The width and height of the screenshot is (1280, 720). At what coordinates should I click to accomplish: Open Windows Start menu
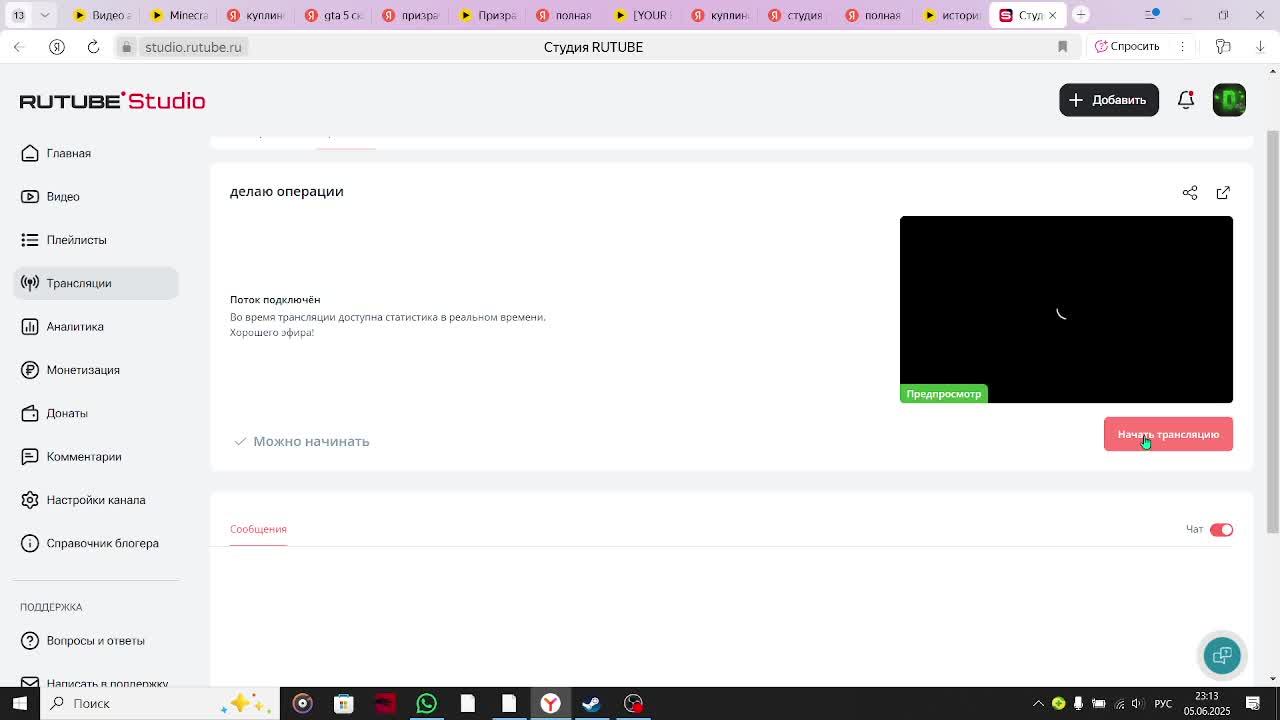click(19, 703)
